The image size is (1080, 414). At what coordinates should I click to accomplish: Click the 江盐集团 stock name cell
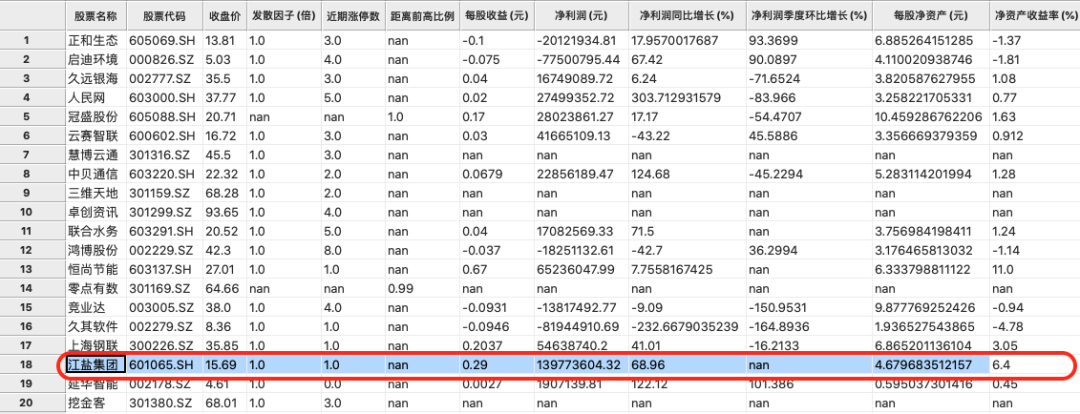coord(96,363)
